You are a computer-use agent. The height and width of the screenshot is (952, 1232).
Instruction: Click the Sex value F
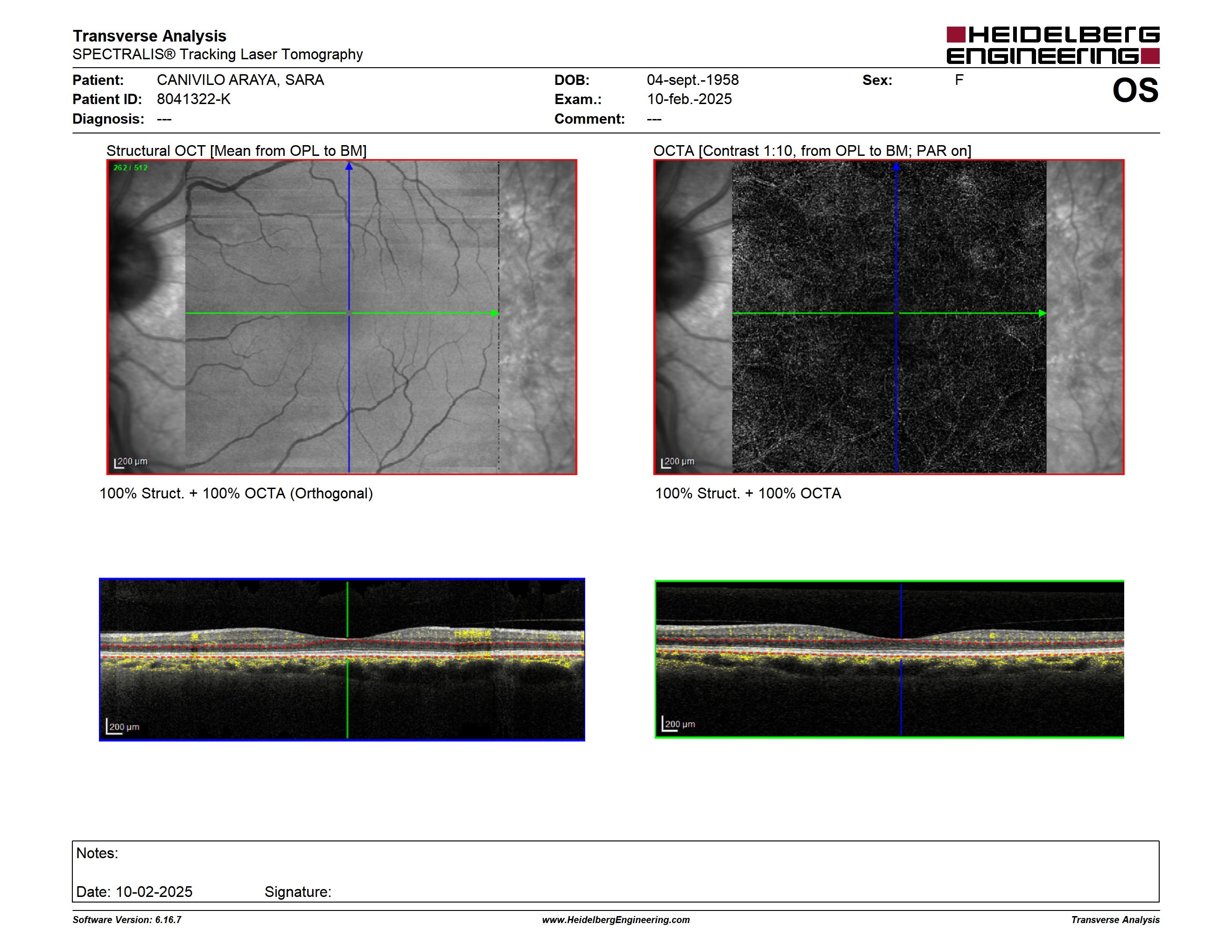point(959,80)
